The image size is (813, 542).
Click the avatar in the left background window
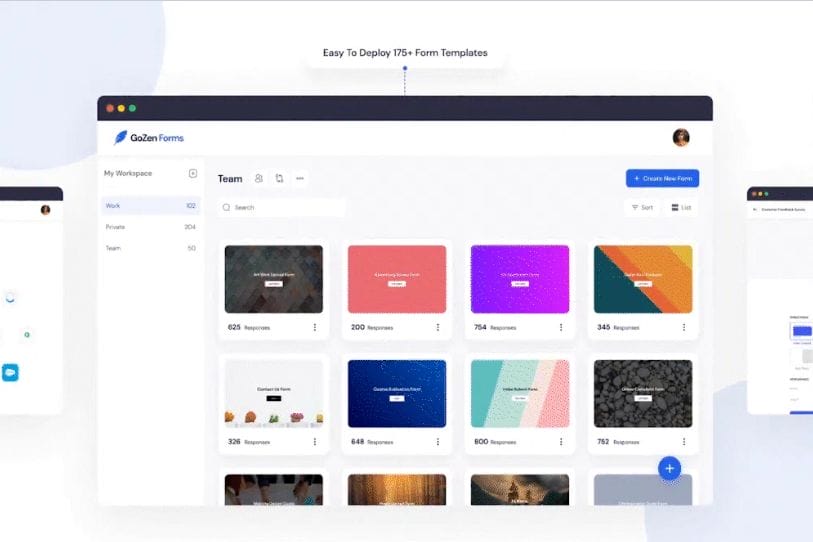[46, 210]
